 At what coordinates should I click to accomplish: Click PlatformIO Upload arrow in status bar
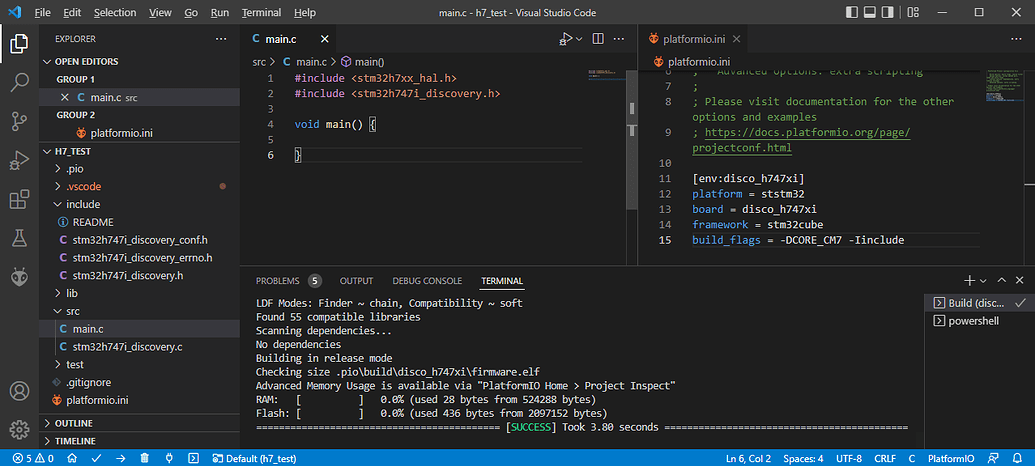click(x=120, y=458)
